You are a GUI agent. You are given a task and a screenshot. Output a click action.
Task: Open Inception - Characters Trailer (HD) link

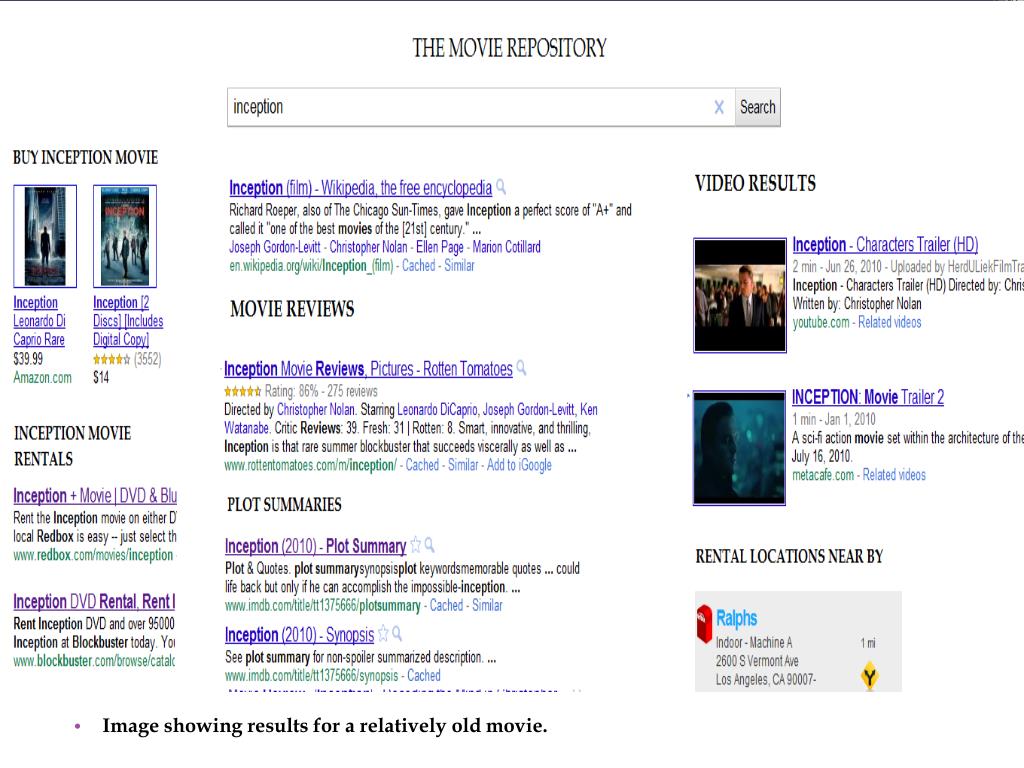(x=886, y=245)
